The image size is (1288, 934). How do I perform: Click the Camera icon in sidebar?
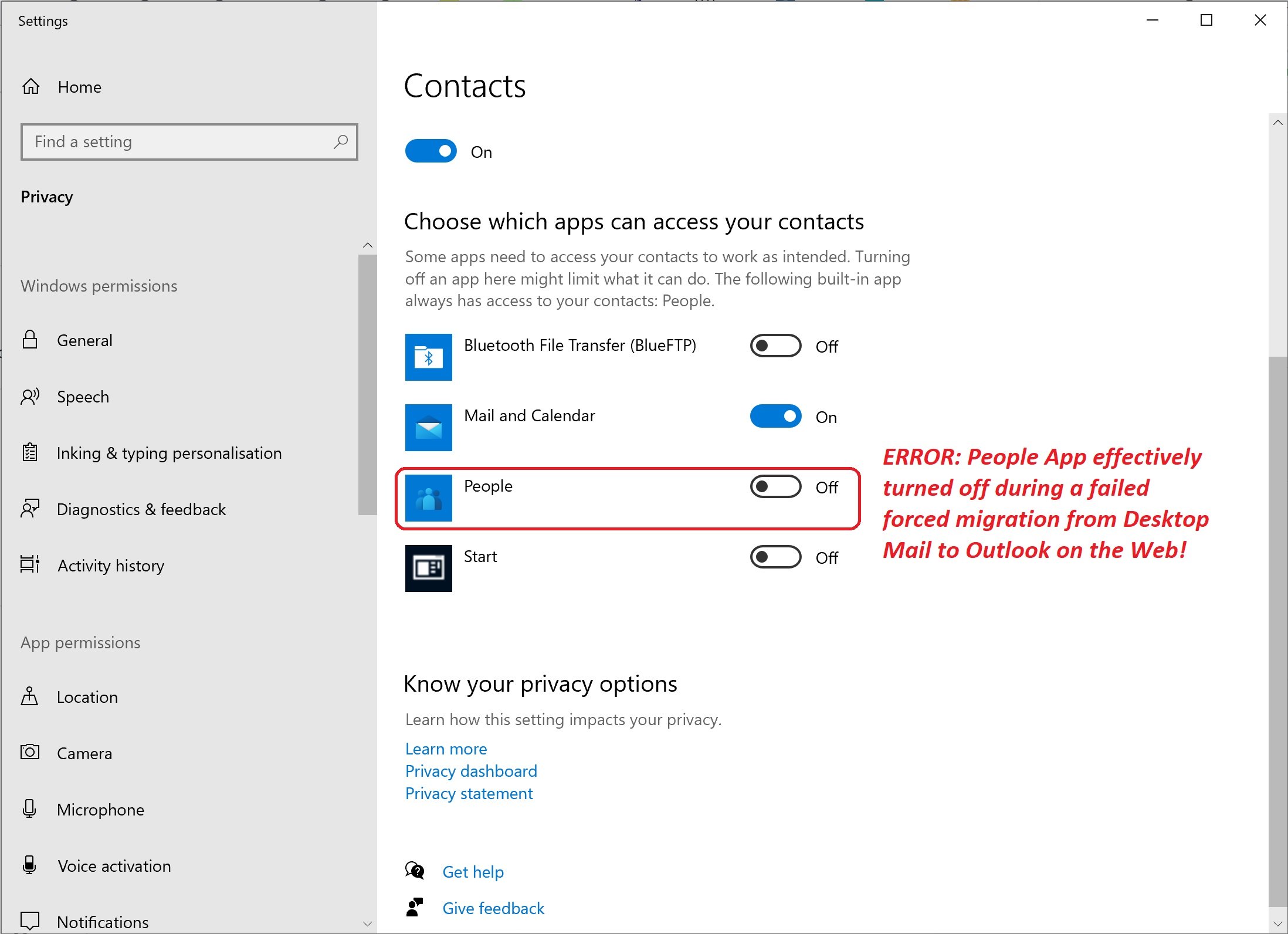(x=30, y=752)
